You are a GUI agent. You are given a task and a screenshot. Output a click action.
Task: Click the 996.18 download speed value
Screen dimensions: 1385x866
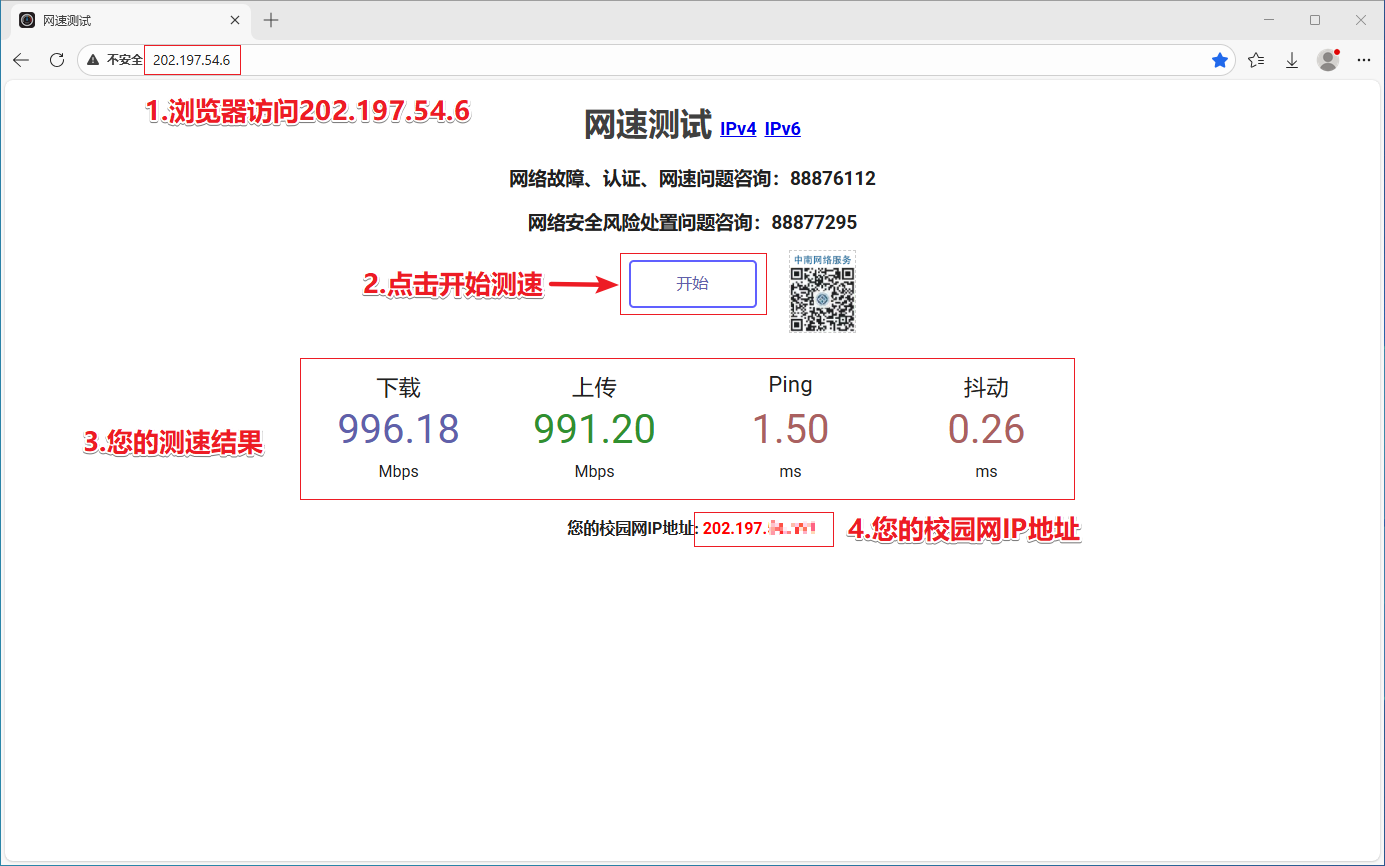tap(398, 429)
